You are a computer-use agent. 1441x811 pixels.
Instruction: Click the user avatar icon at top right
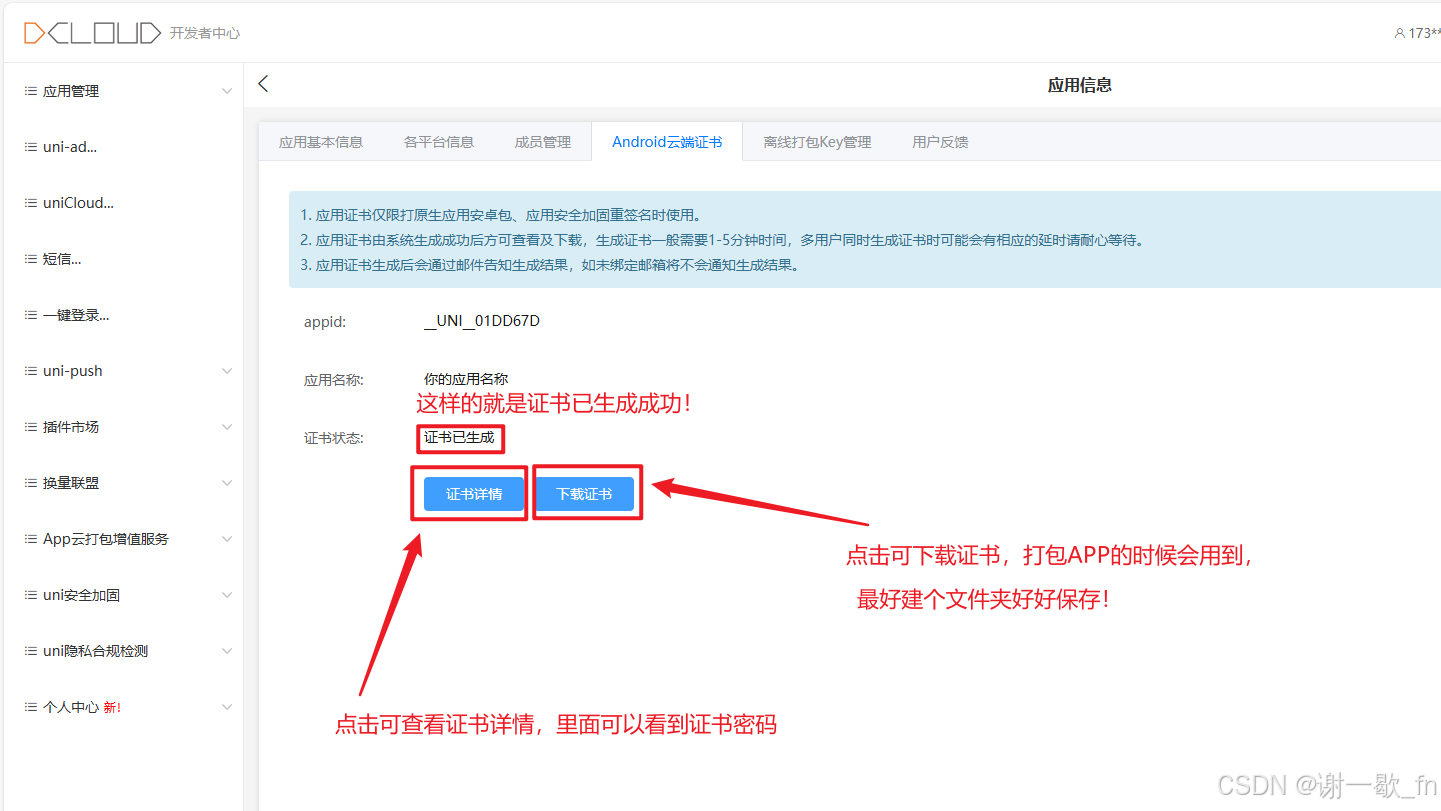1400,33
